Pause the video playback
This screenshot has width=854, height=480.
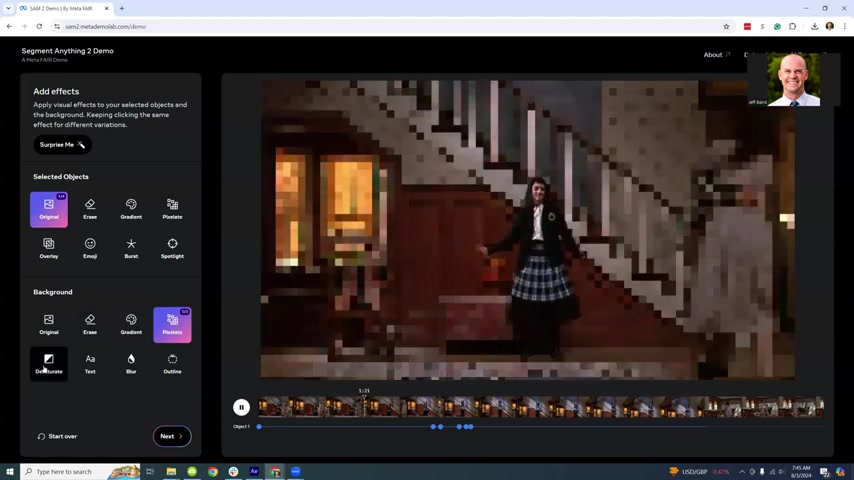pyautogui.click(x=241, y=407)
